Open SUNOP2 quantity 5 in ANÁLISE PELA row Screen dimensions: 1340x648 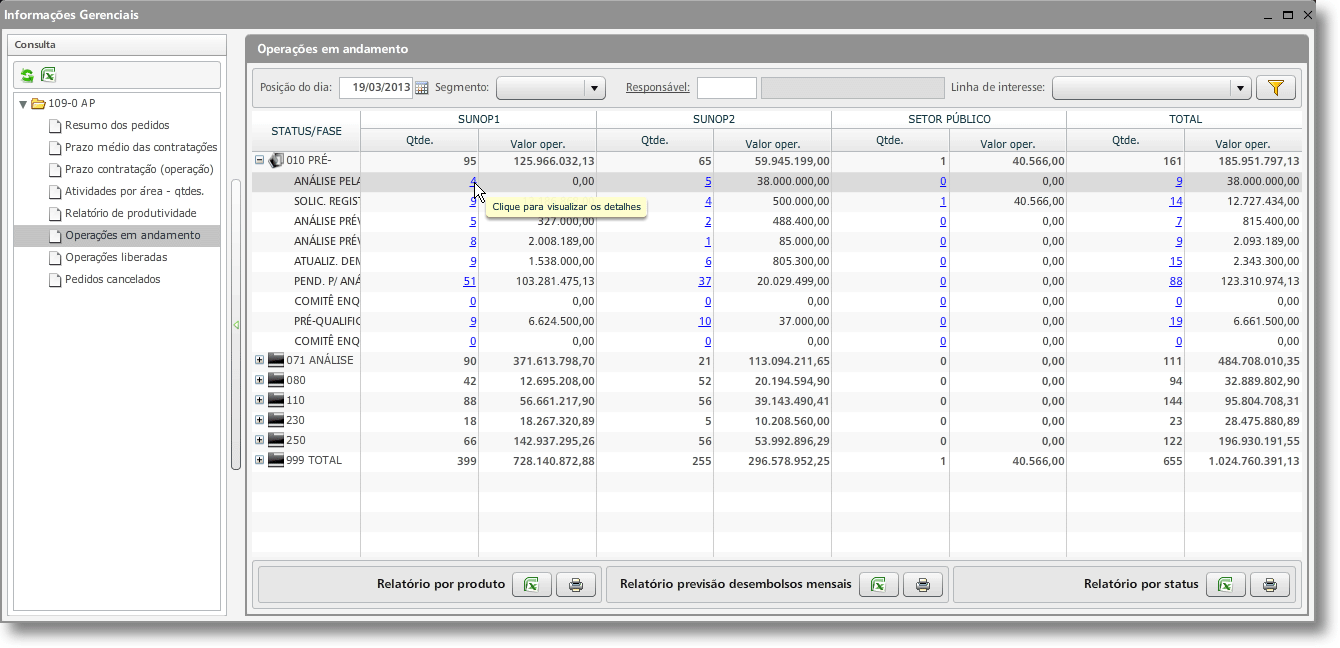pyautogui.click(x=708, y=181)
